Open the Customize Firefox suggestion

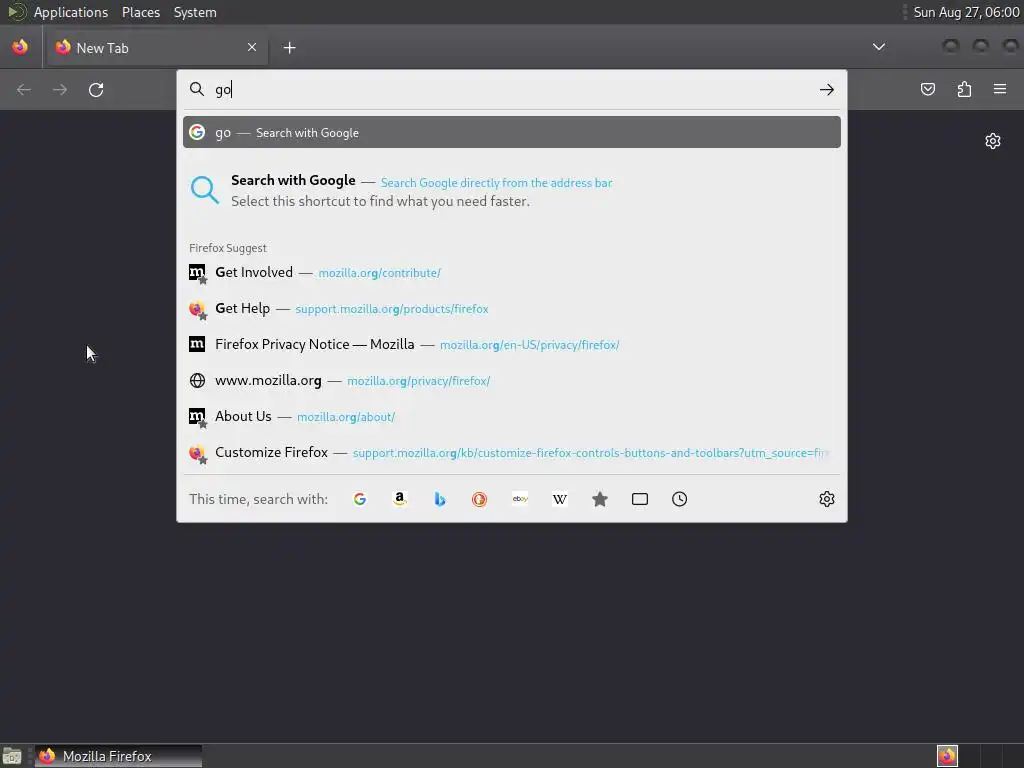(x=512, y=452)
